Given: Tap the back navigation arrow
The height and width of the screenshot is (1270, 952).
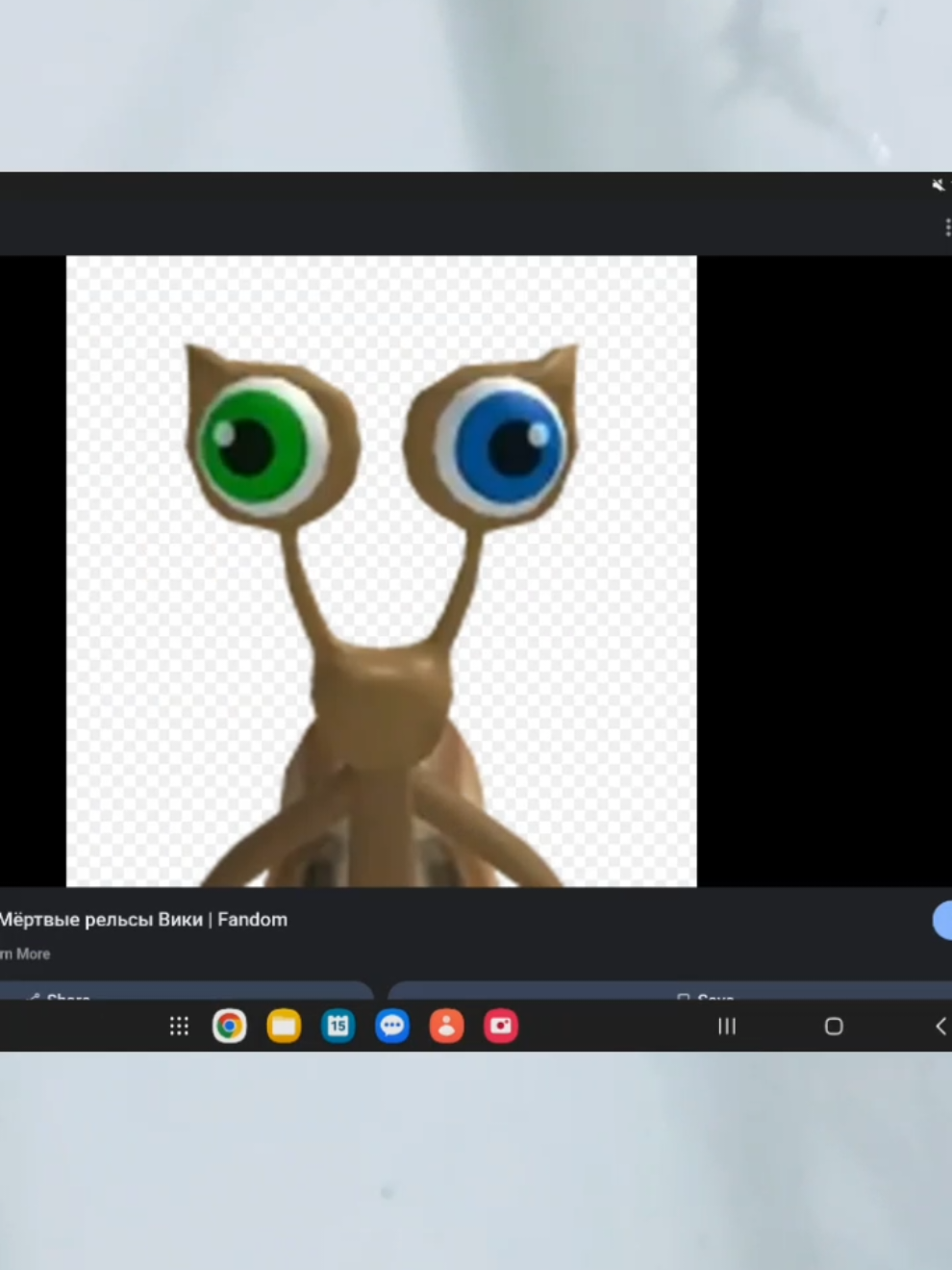Looking at the screenshot, I should point(940,1027).
